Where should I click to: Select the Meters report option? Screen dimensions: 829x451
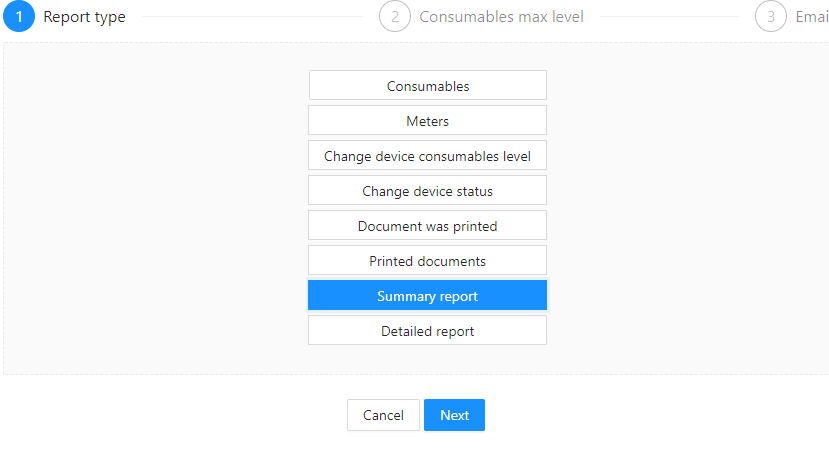(428, 120)
